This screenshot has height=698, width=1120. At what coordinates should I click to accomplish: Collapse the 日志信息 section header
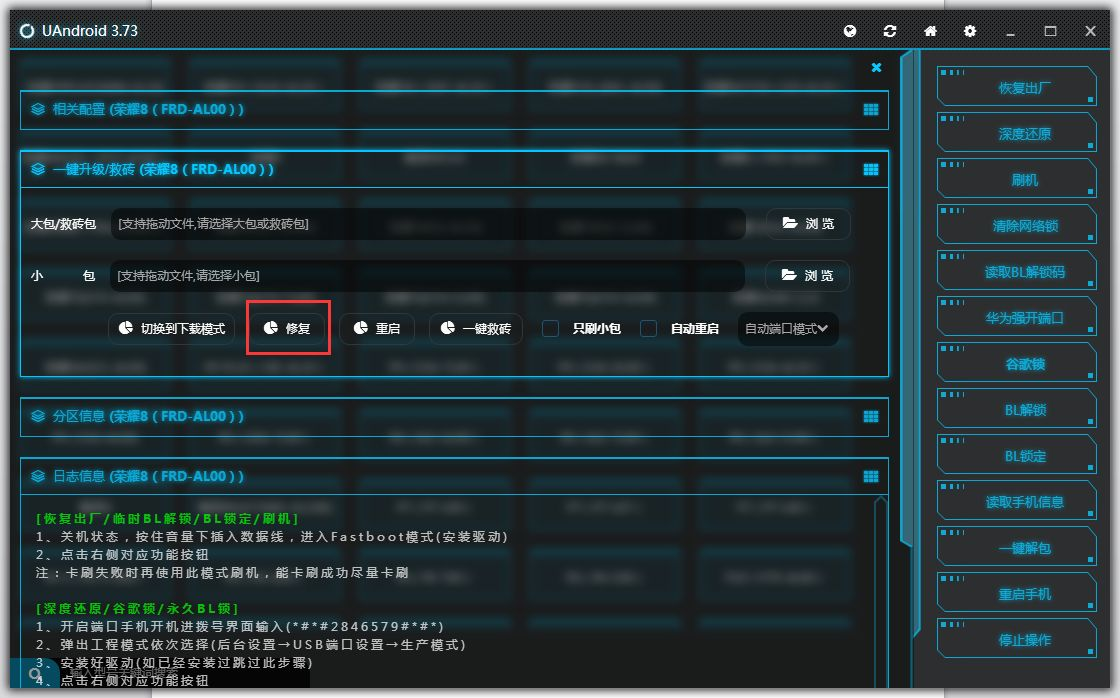454,477
